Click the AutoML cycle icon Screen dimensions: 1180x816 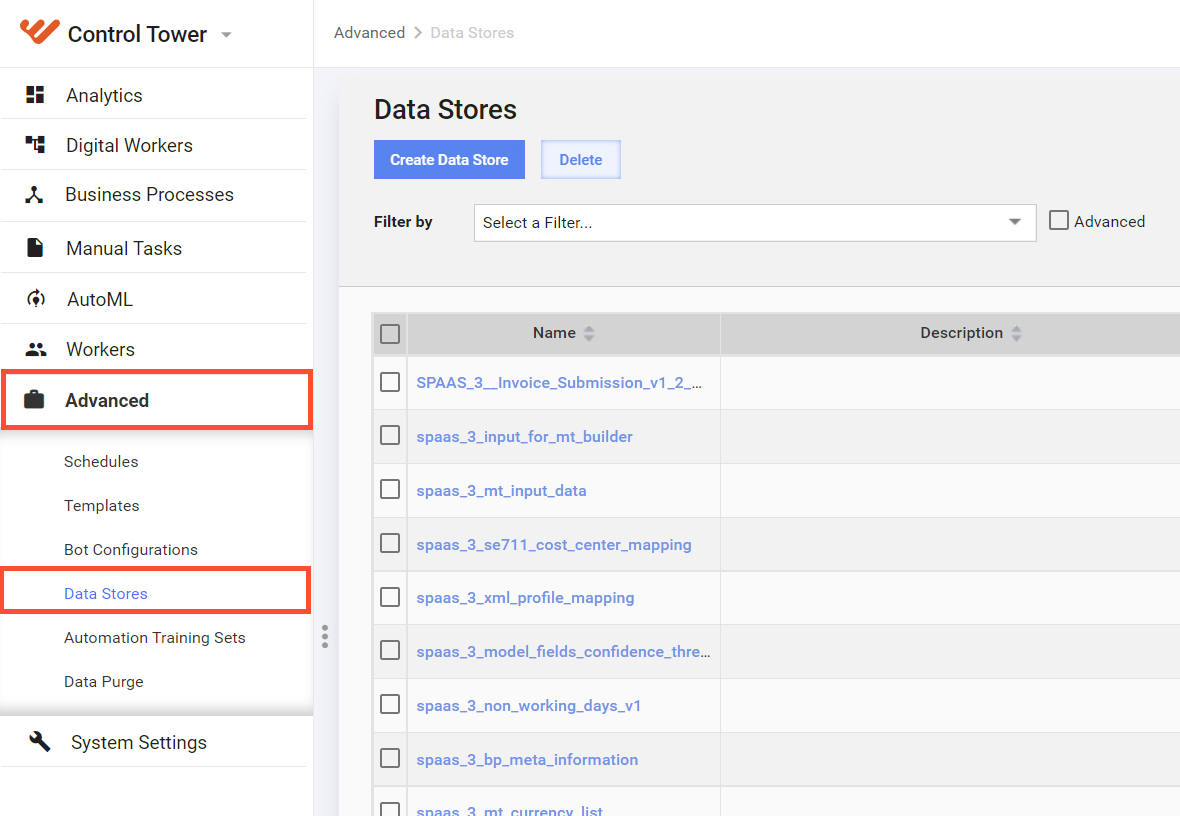click(x=35, y=299)
